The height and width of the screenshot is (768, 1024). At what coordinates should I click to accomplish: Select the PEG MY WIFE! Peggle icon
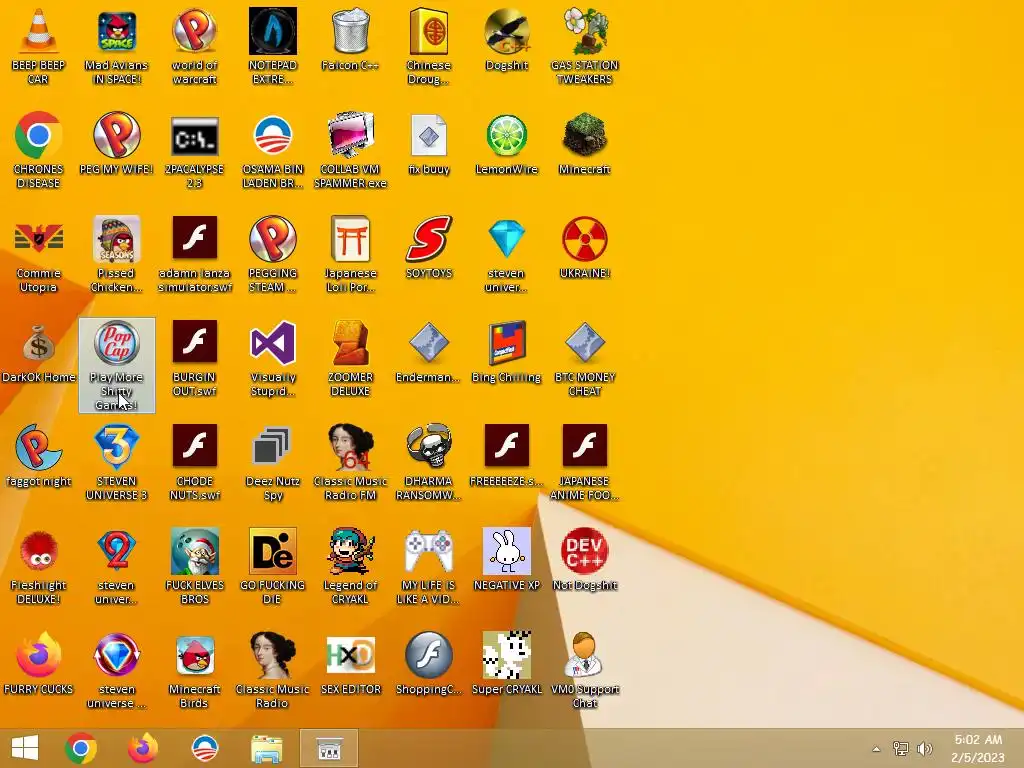[x=116, y=135]
